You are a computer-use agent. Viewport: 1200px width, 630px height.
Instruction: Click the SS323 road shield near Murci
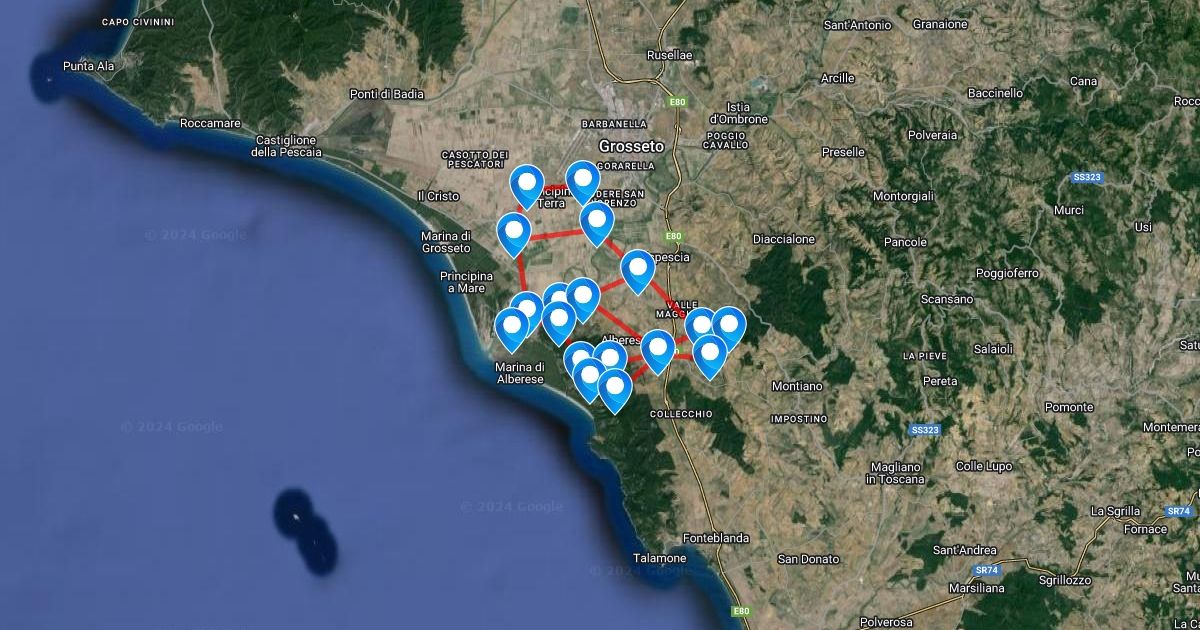click(x=1086, y=177)
